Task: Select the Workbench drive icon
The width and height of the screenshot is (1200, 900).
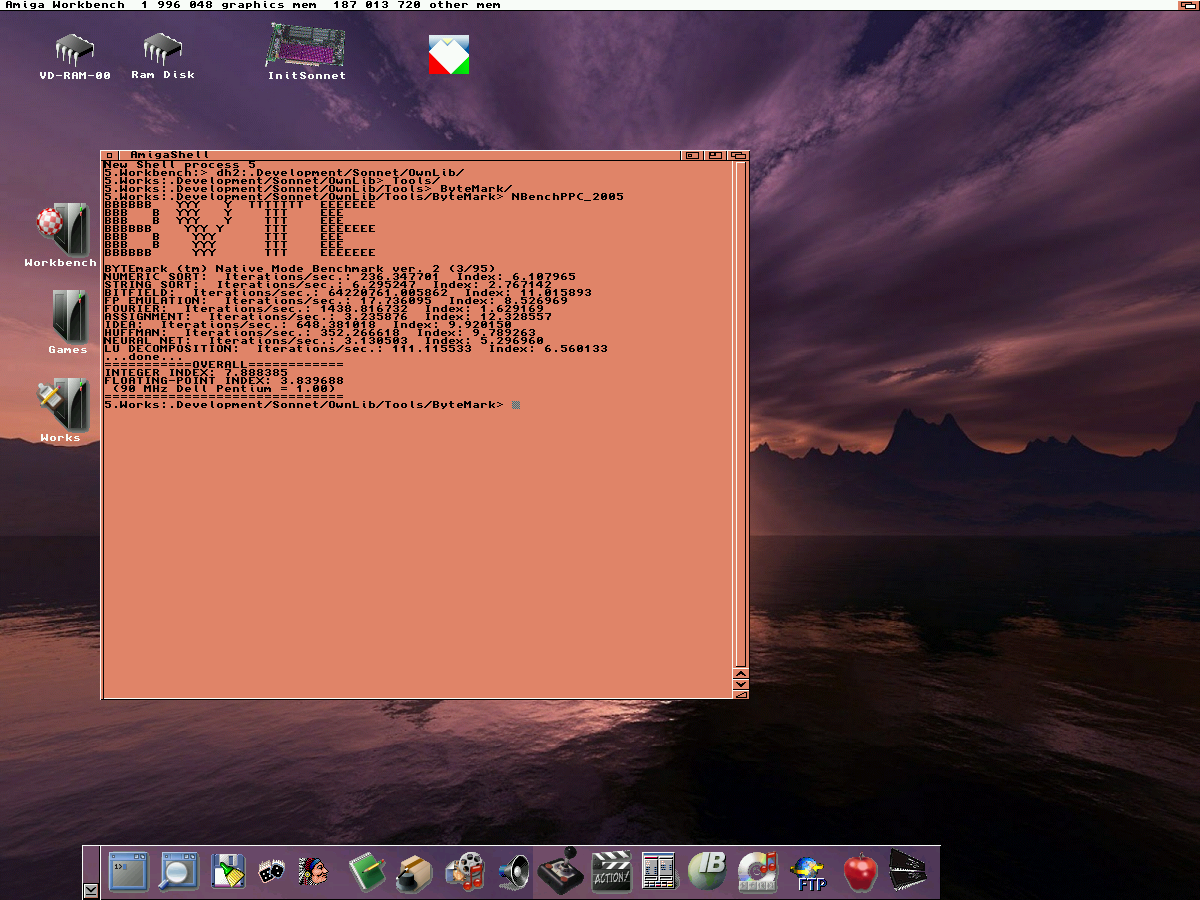Action: (61, 236)
